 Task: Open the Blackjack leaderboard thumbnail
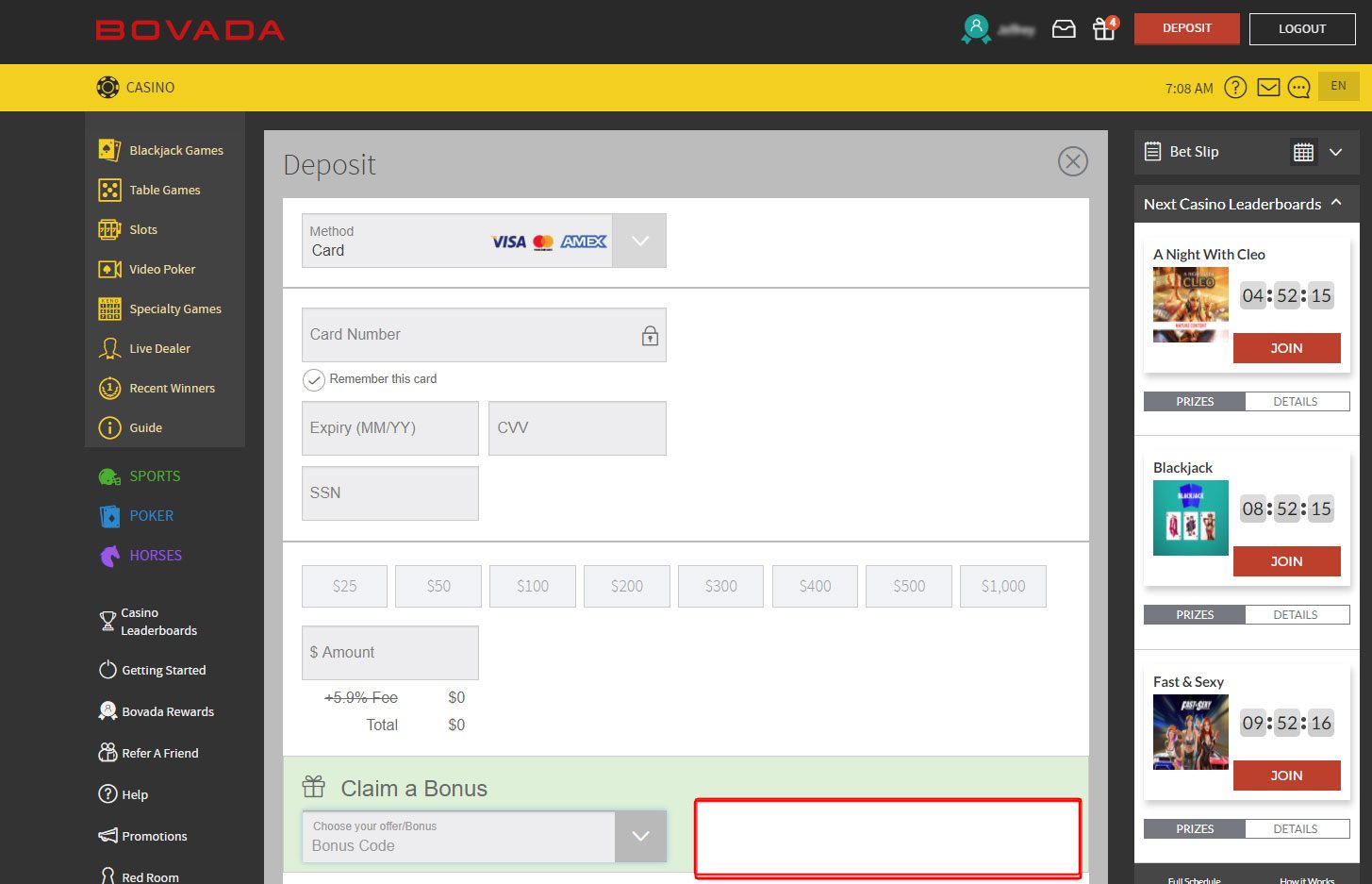[x=1191, y=518]
